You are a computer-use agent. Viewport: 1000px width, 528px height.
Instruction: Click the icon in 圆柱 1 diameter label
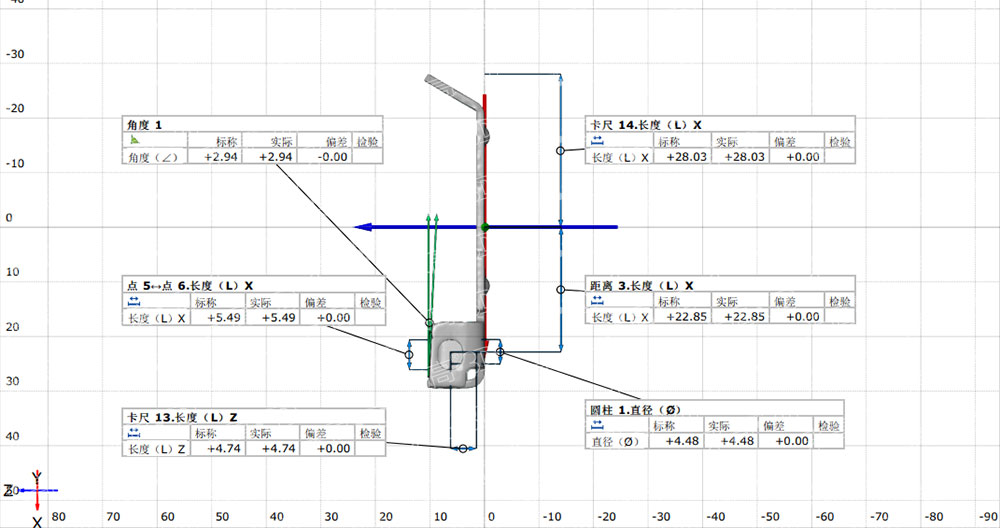pyautogui.click(x=597, y=425)
